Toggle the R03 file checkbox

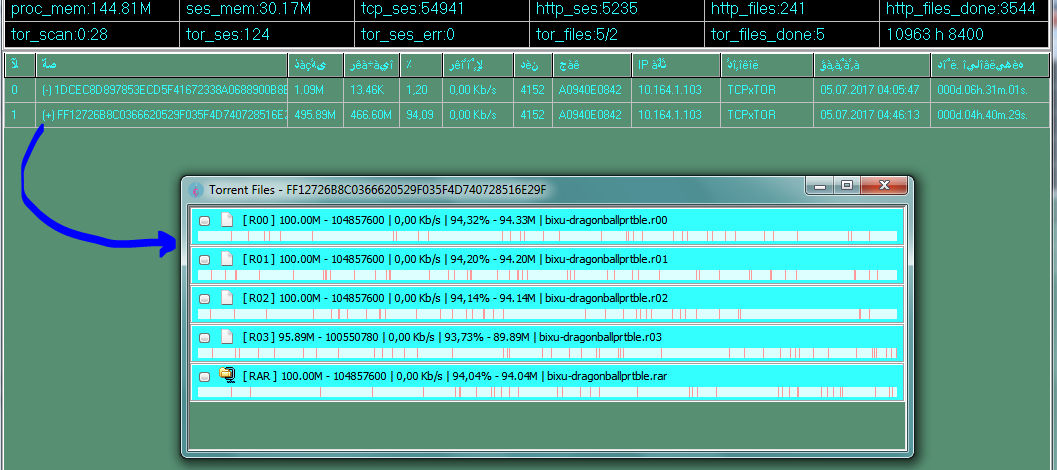(x=205, y=338)
